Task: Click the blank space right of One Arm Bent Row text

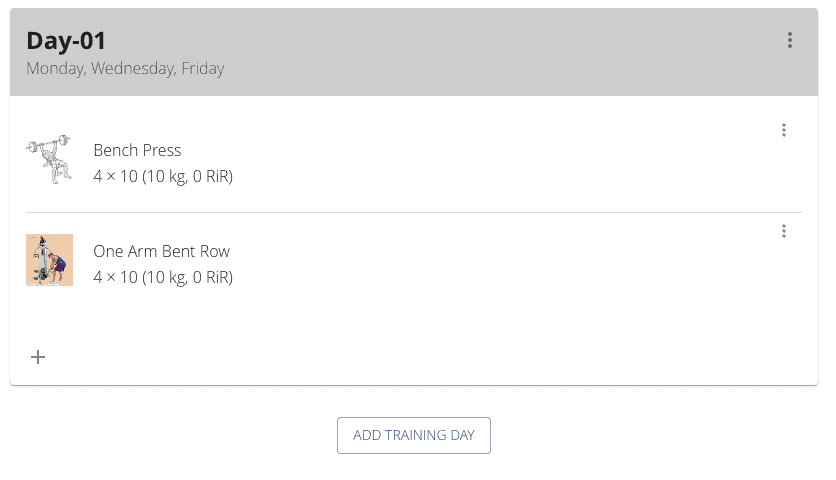Action: [500, 263]
